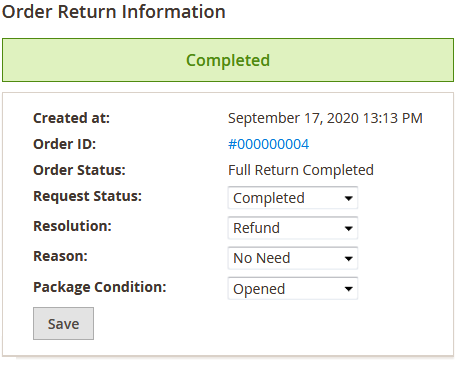The width and height of the screenshot is (459, 373).
Task: Click the Order ID label
Action: click(x=64, y=144)
